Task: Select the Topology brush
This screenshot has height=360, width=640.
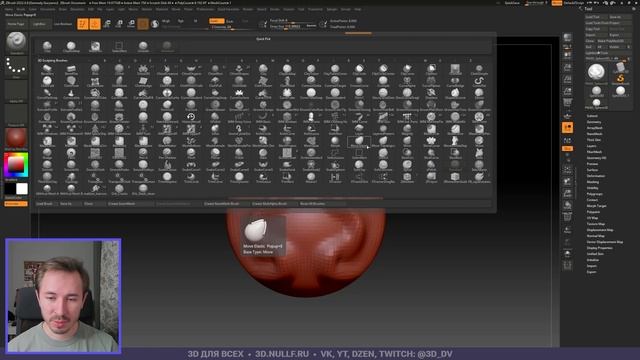Action: (x=71, y=178)
